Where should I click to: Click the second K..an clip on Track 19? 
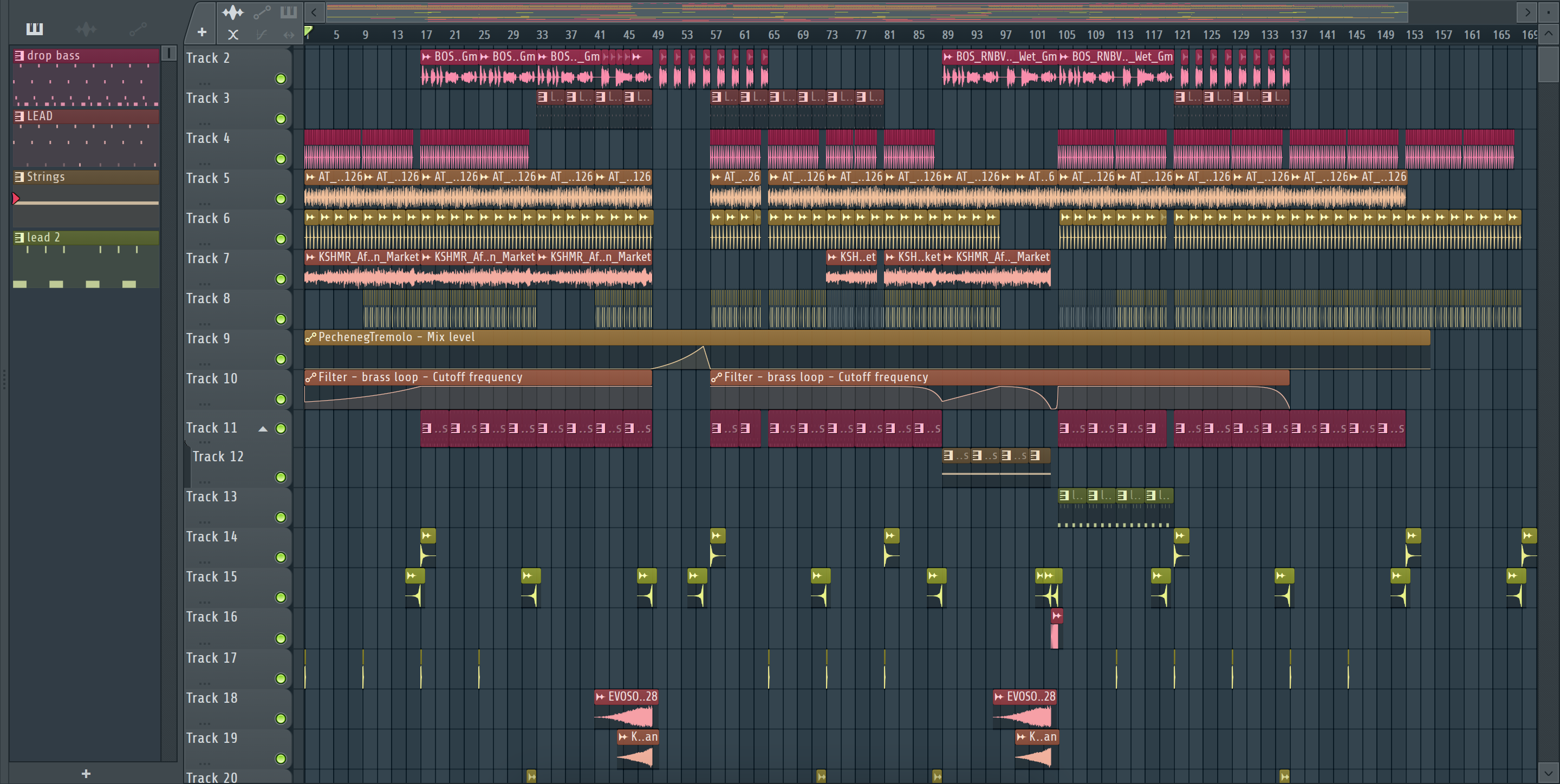tap(1036, 749)
